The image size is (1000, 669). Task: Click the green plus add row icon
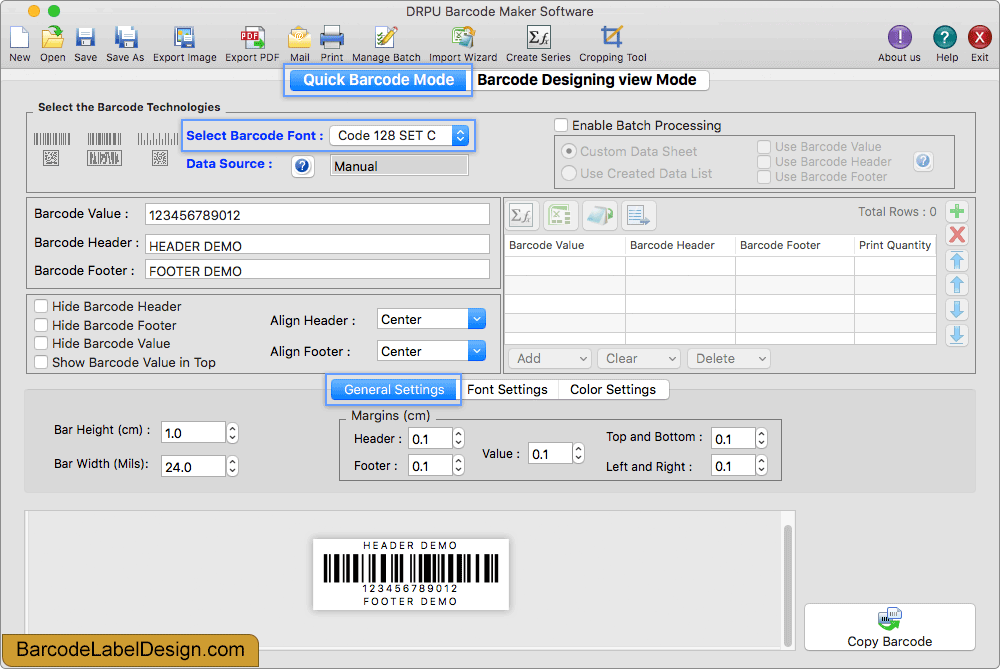[x=957, y=211]
